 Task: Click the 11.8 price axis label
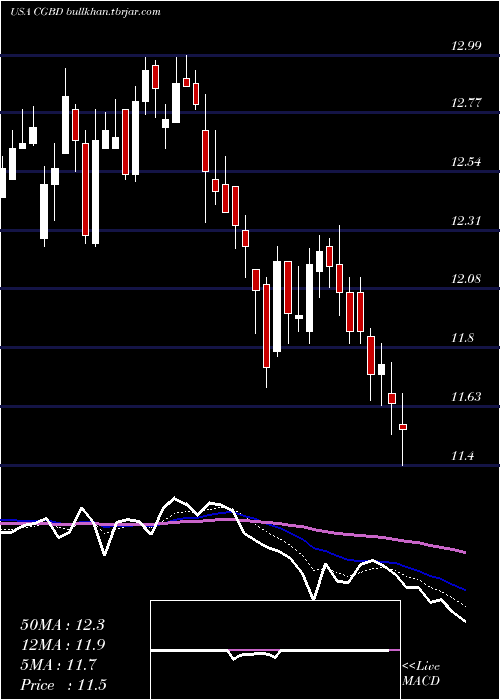[x=462, y=338]
